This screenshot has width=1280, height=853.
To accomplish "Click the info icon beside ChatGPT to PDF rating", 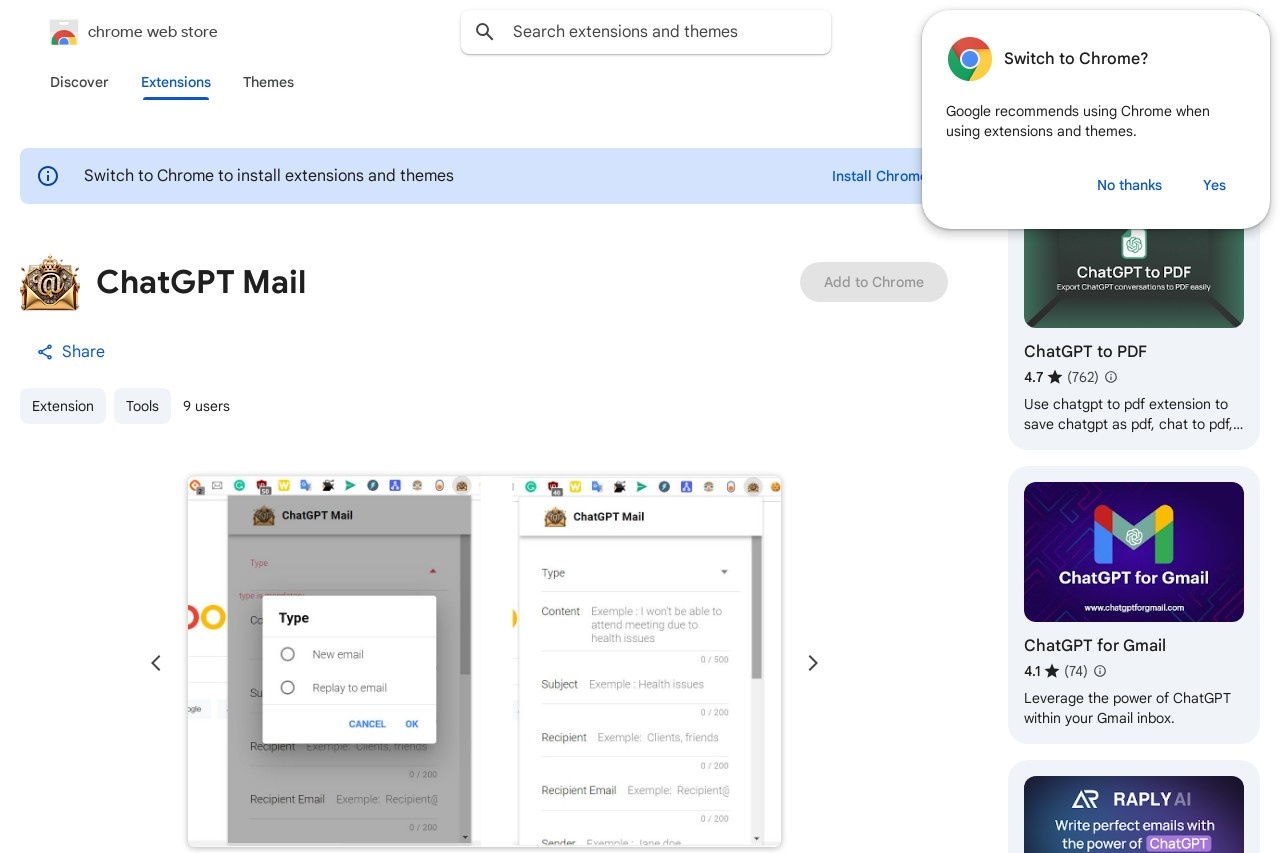I will click(1111, 378).
